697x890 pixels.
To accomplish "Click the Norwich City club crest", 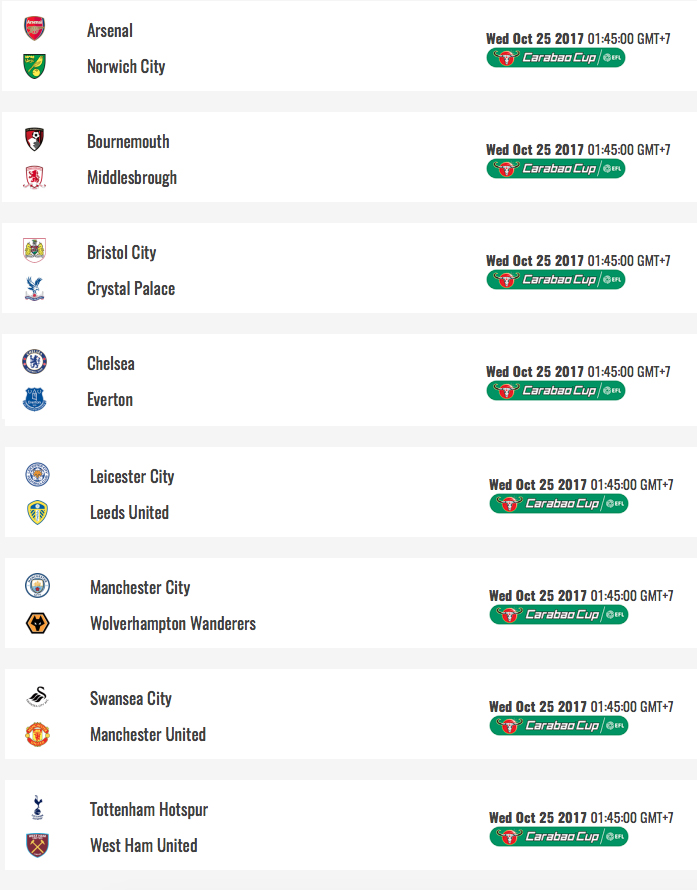I will click(35, 67).
